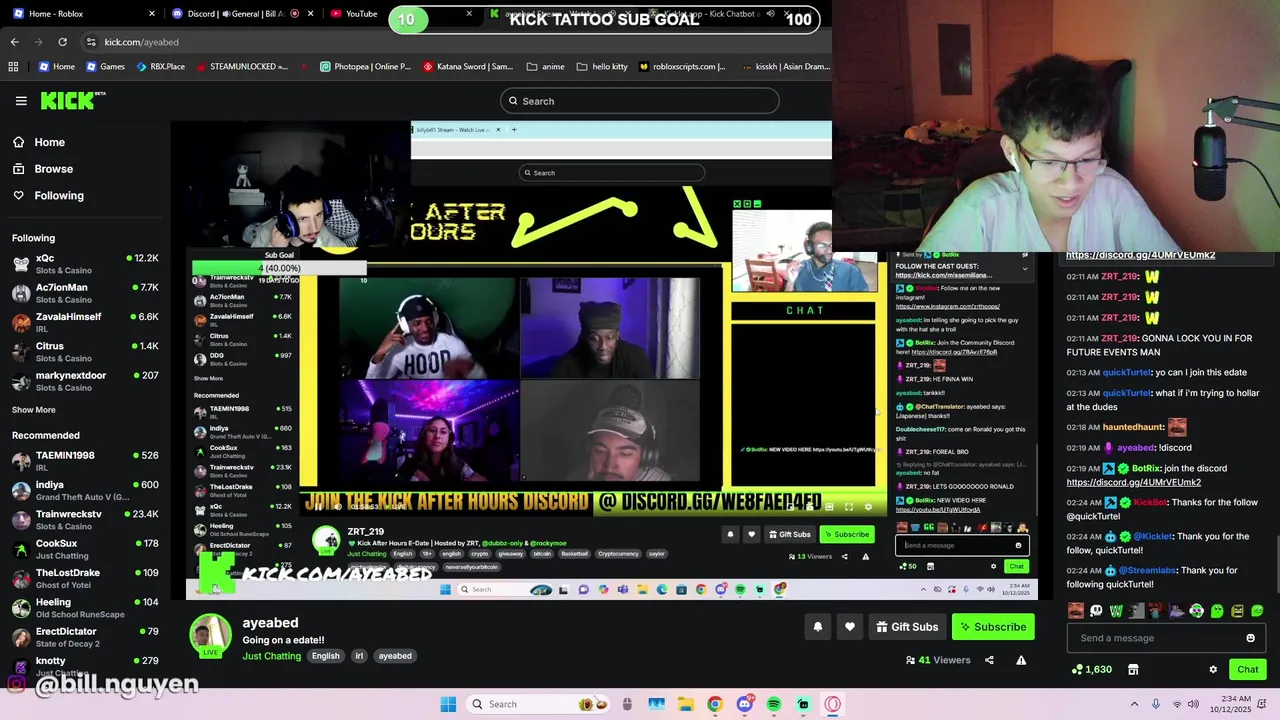
Task: Open the robloxscripts.com bookmark
Action: [x=682, y=67]
